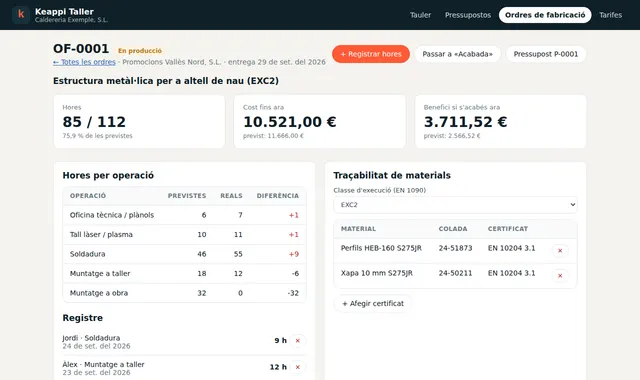640x380 pixels.
Task: Select the Ordres de fabricació tab
Action: tap(545, 15)
